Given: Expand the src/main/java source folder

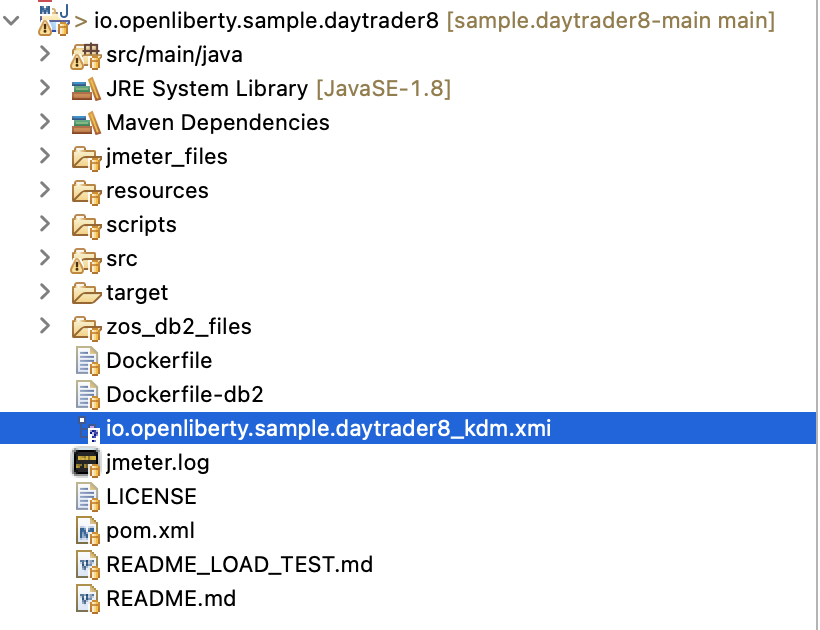Looking at the screenshot, I should coord(44,55).
